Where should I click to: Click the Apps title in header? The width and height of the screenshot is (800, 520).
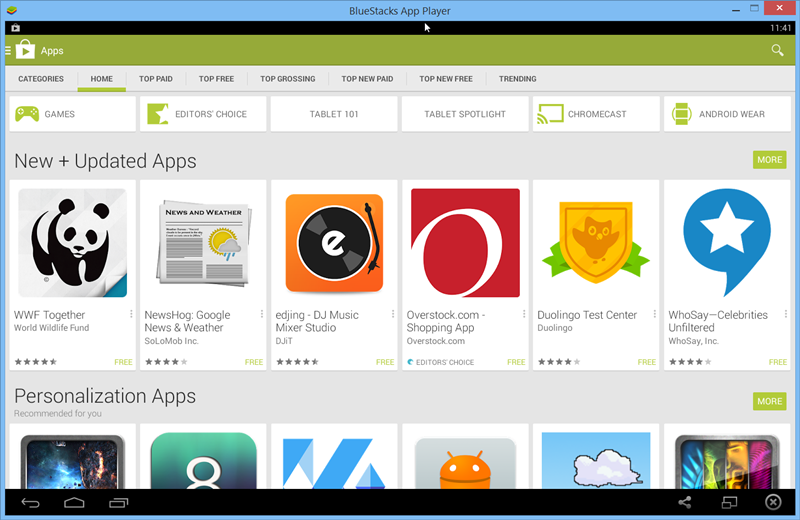(52, 51)
